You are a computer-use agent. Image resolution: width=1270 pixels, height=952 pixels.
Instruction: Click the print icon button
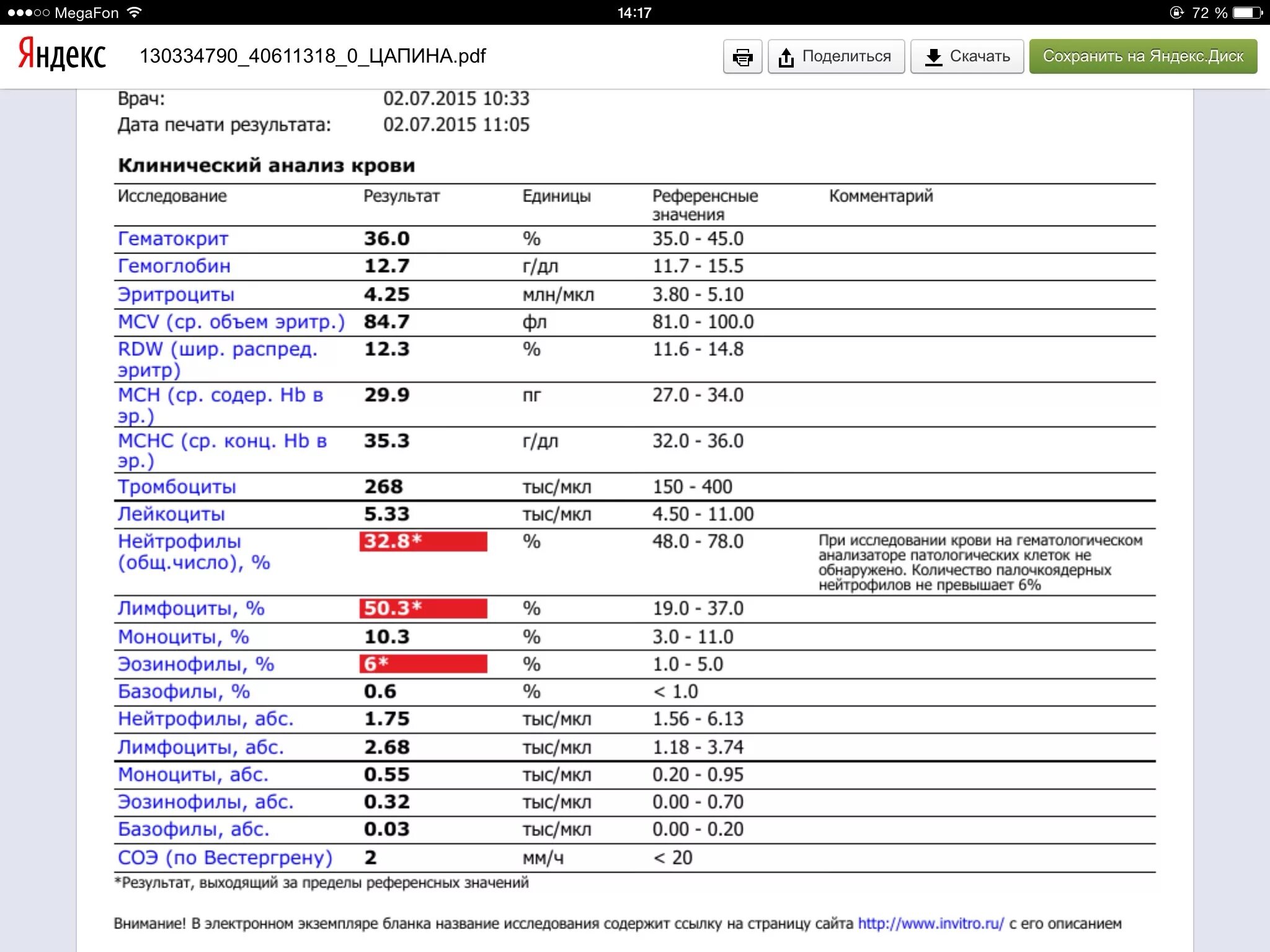click(742, 57)
